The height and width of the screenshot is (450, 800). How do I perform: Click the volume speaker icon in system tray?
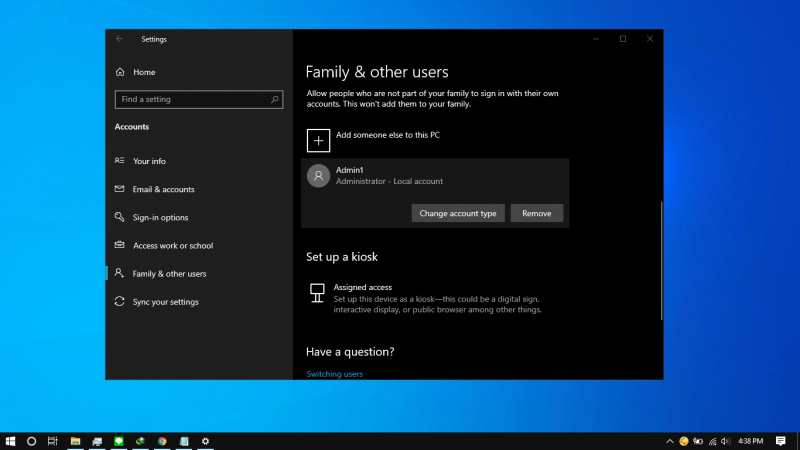pos(726,441)
